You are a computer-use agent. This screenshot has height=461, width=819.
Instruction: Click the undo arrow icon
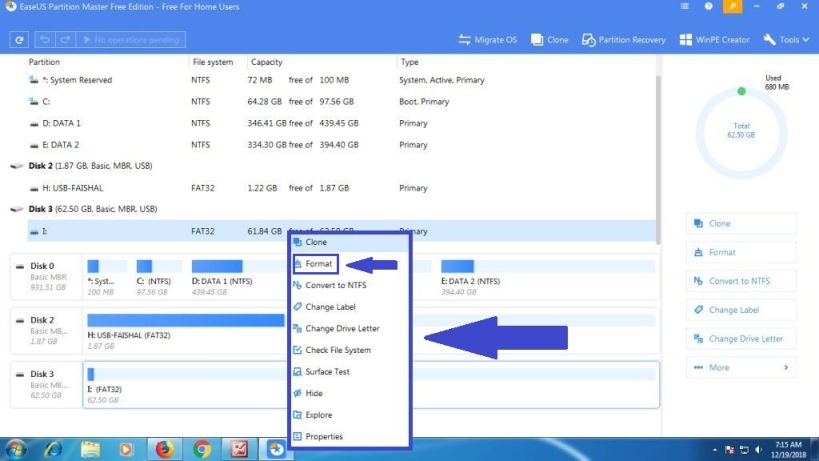(x=45, y=40)
